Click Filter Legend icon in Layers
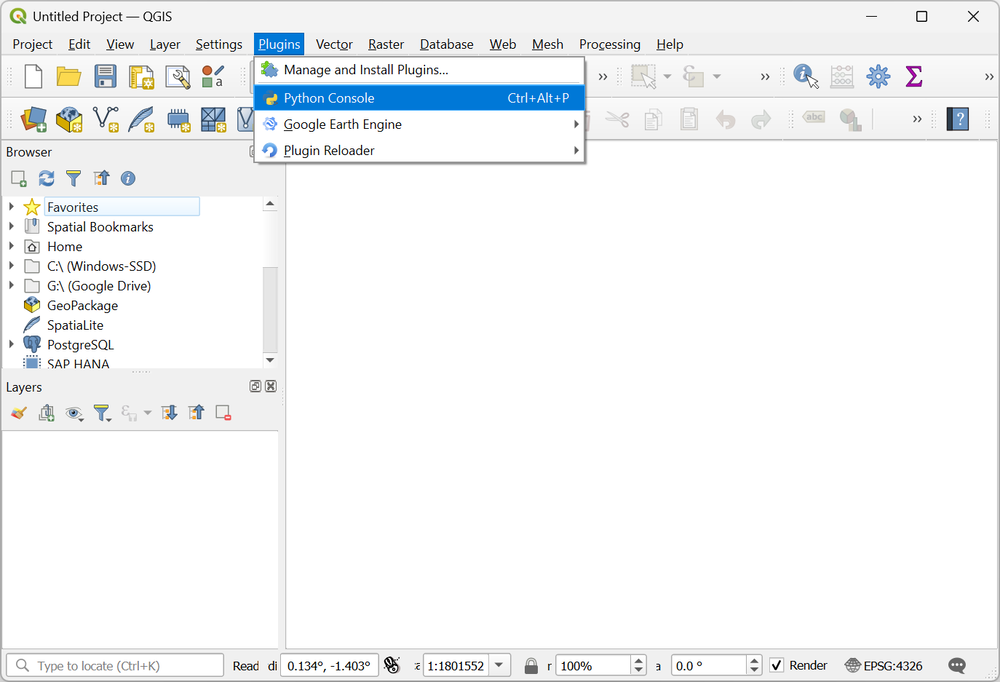The width and height of the screenshot is (1000, 682). 102,413
